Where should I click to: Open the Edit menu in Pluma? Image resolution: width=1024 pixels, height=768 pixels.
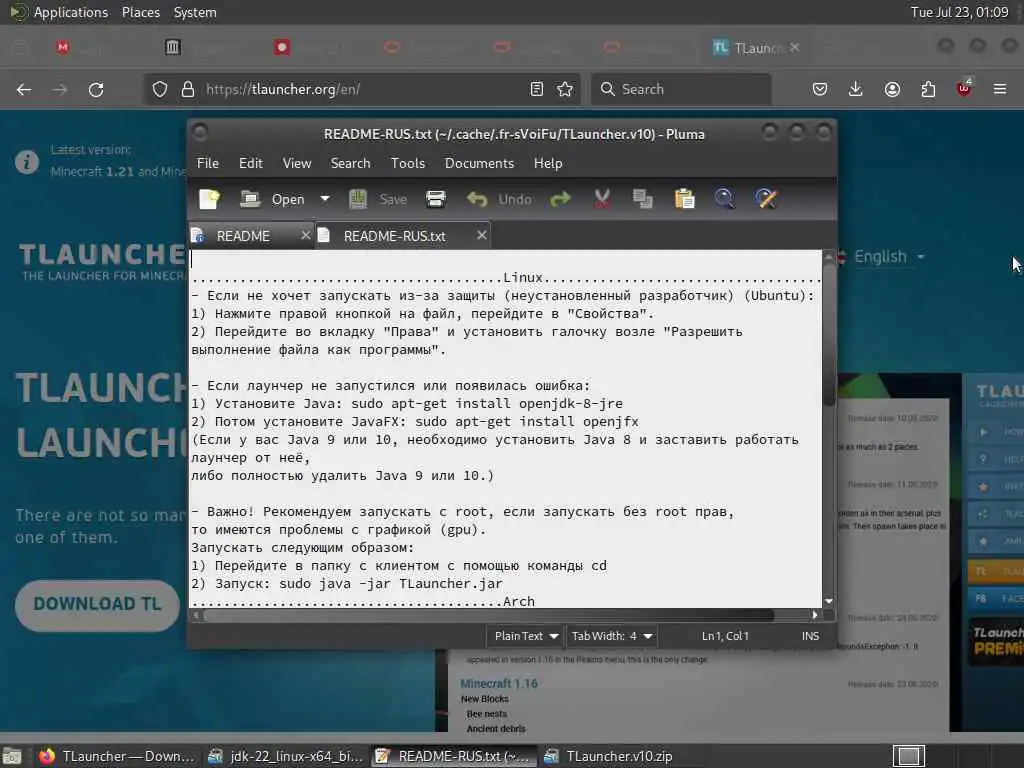click(x=251, y=163)
